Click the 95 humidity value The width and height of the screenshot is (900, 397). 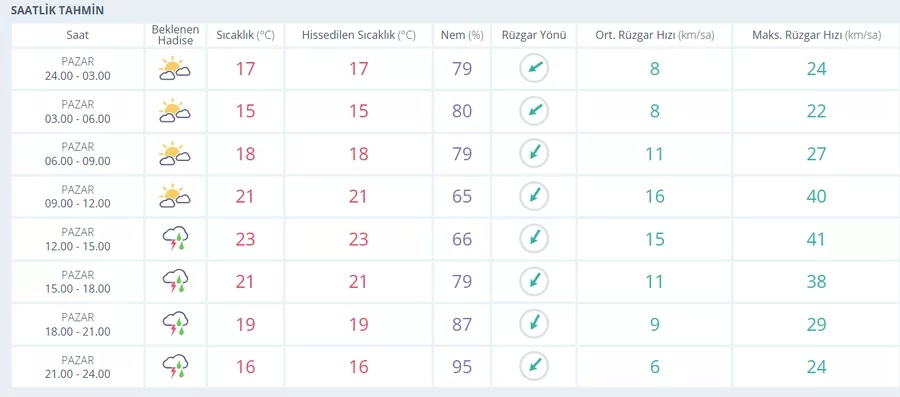click(462, 367)
